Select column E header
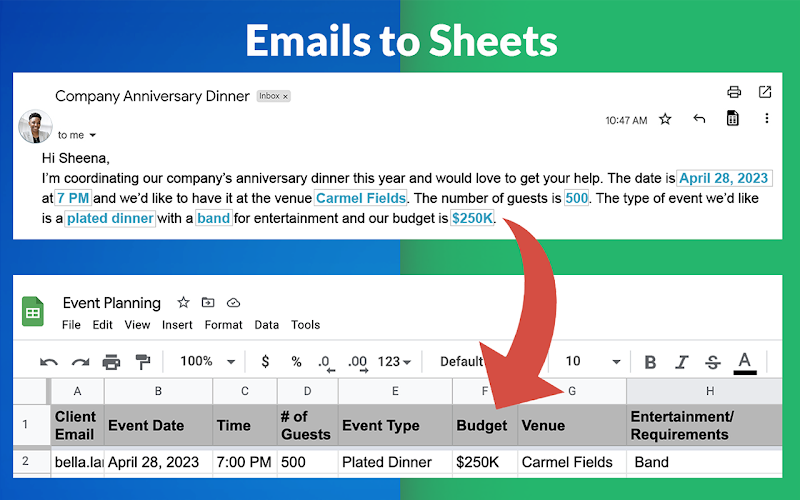Viewport: 800px width, 500px height. pyautogui.click(x=395, y=391)
